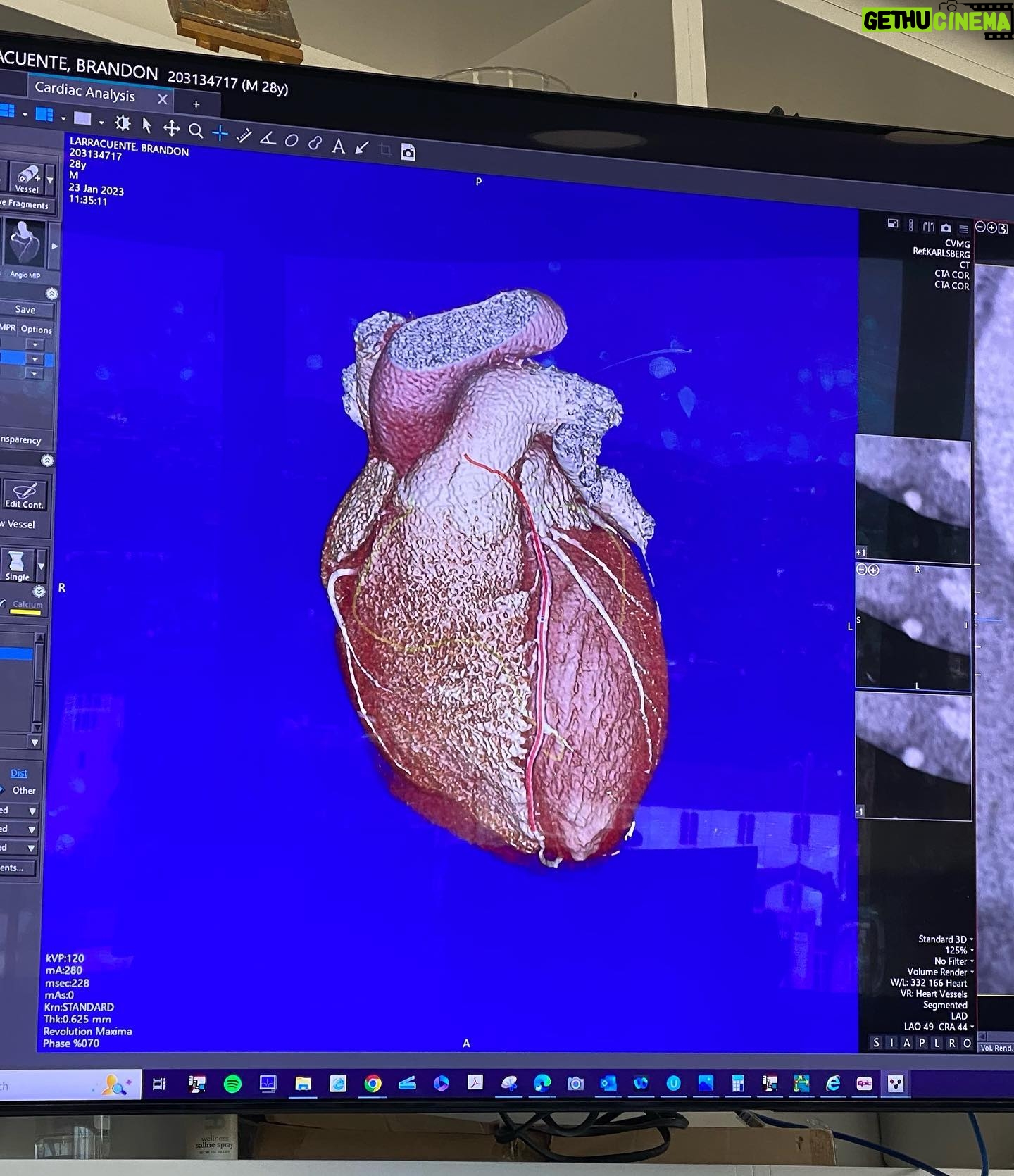The image size is (1014, 1176).
Task: Click the viewport layout icon above CVMG
Action: pos(892,224)
